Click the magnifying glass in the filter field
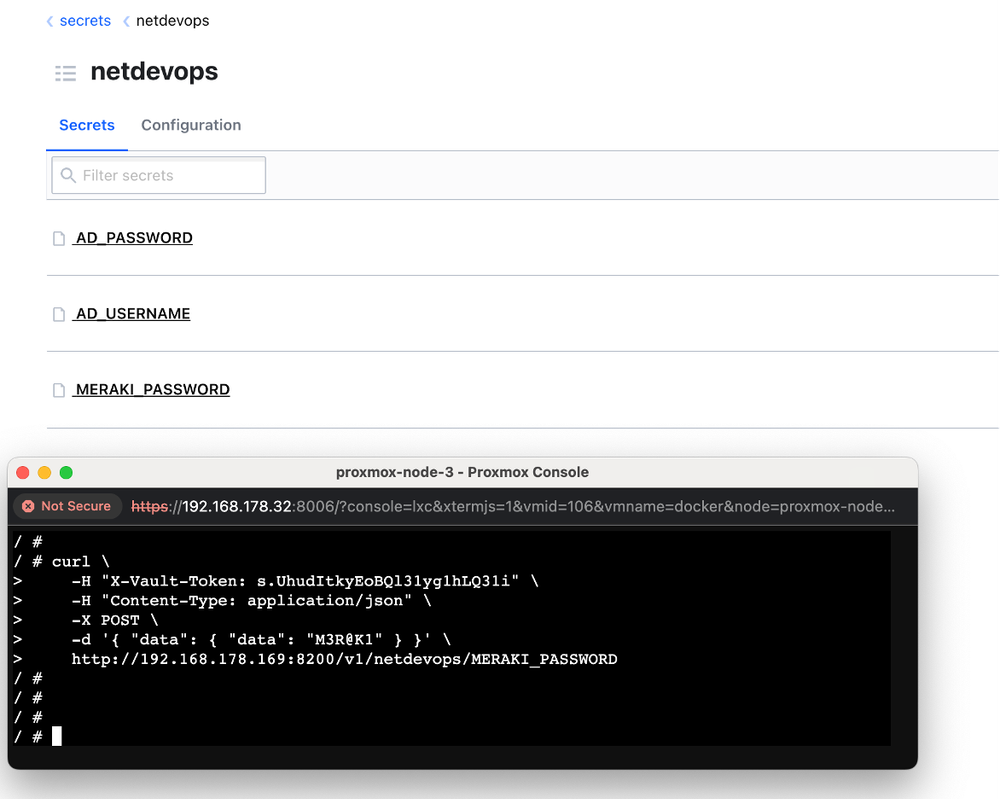 [x=67, y=175]
